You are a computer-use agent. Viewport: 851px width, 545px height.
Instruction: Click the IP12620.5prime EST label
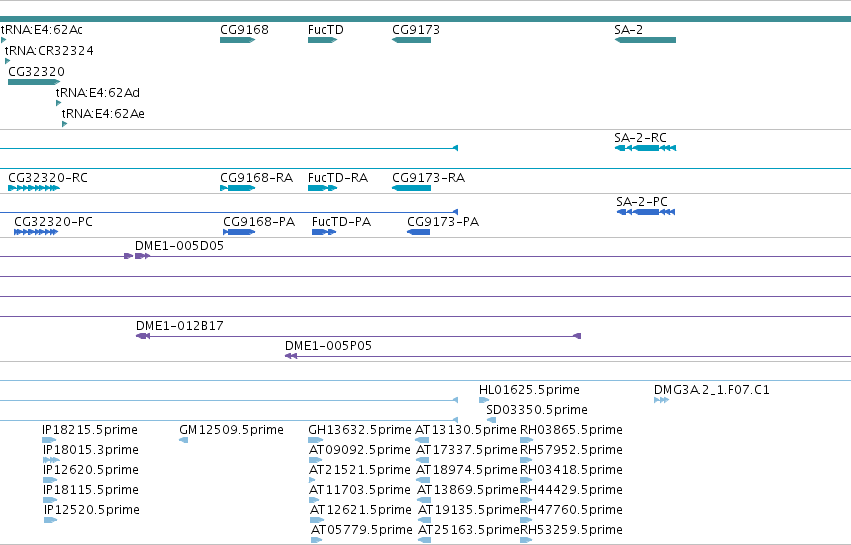click(x=91, y=470)
